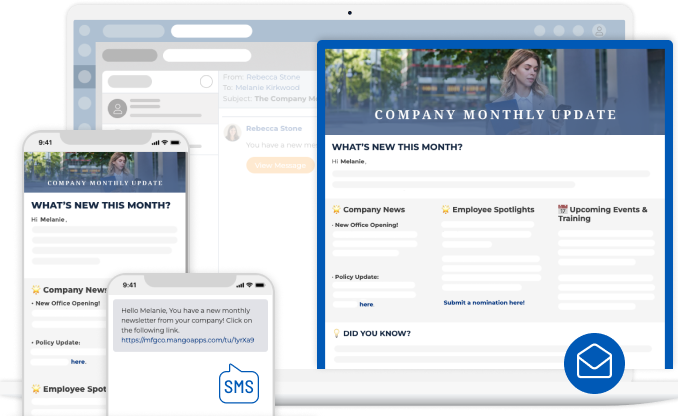This screenshot has height=416, width=678.
Task: Click the Employee Spotlights star icon
Action: [445, 210]
